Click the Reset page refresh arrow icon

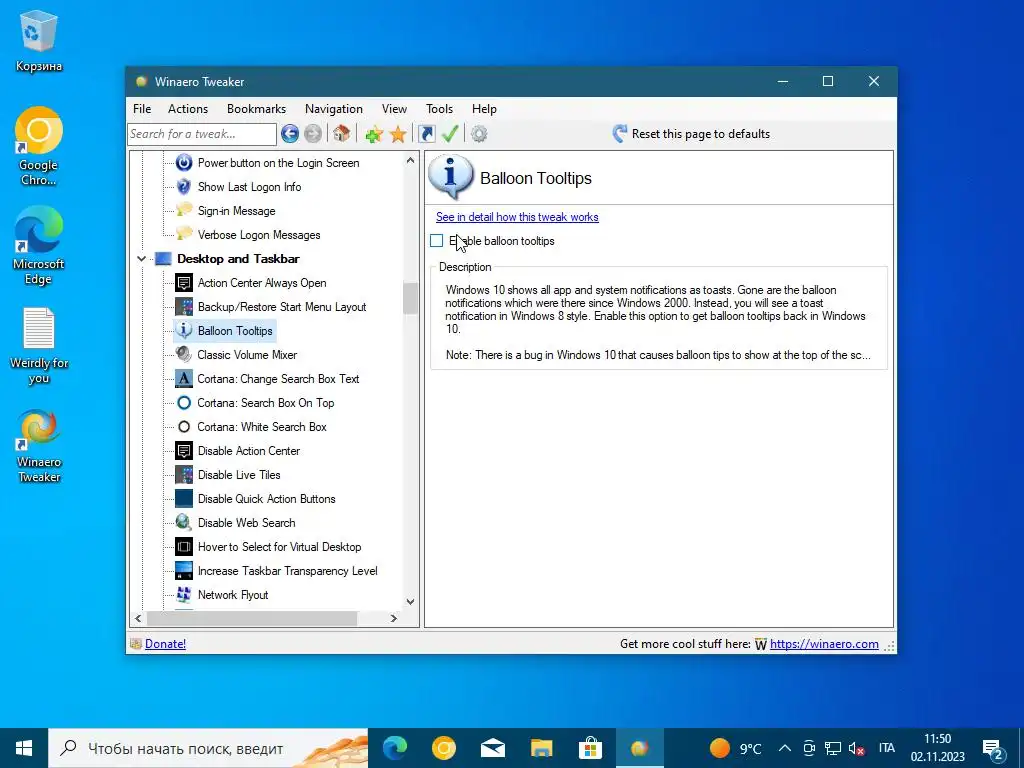point(619,134)
